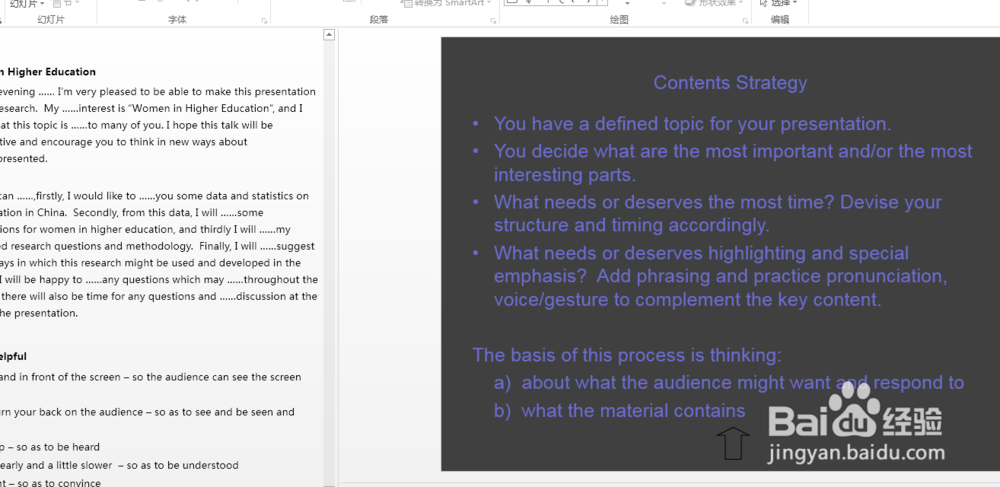
Task: Click bullet 'What needs or deserves the most time?'
Action: coord(717,202)
